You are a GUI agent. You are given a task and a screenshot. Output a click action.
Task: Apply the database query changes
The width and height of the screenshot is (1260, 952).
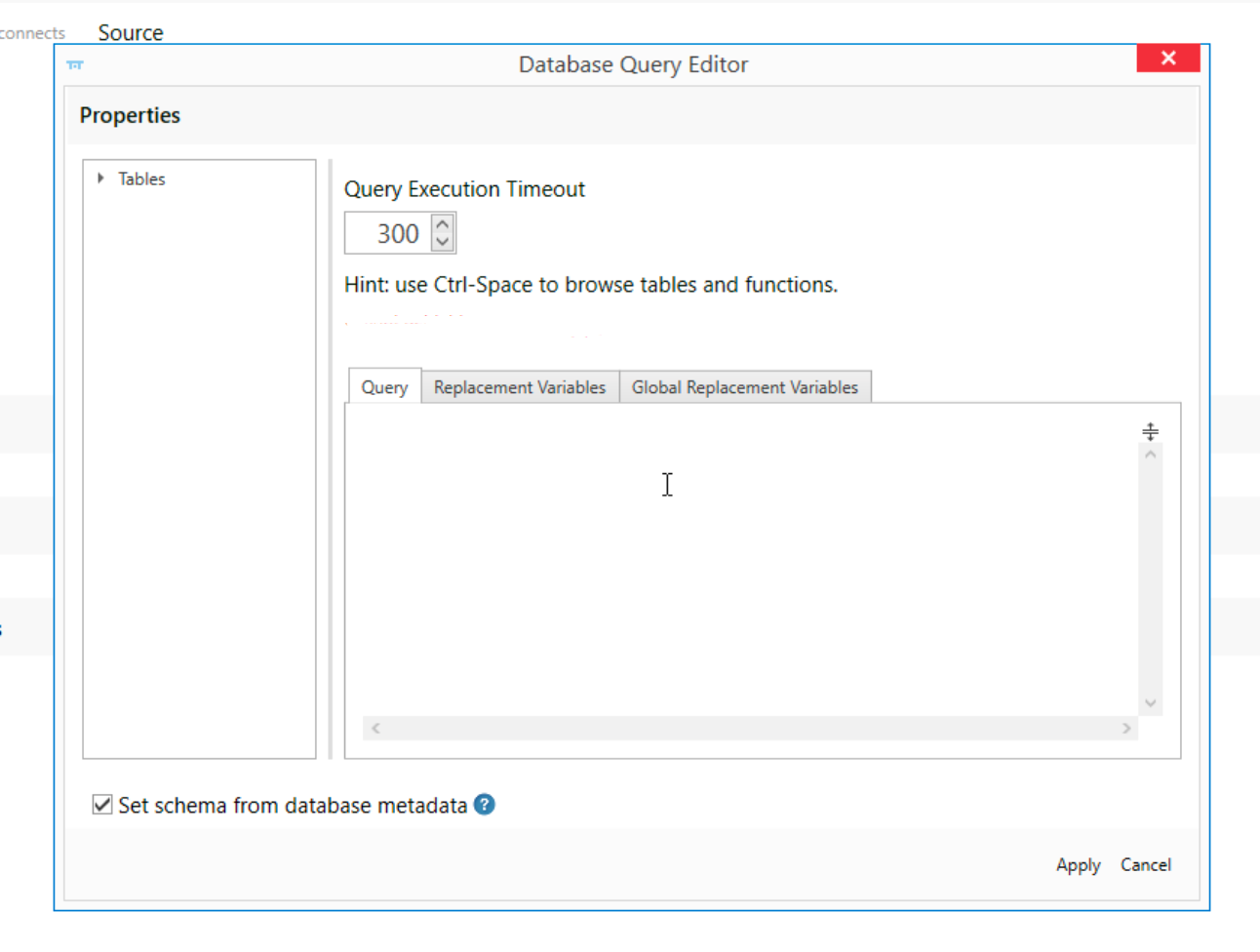1078,865
